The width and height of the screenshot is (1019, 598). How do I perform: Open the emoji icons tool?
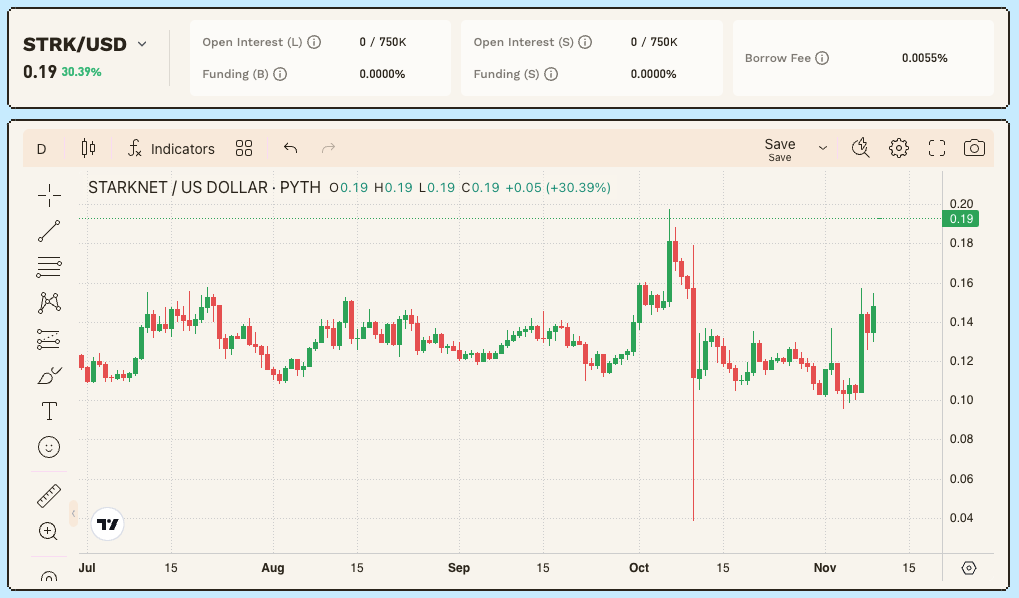coord(49,447)
